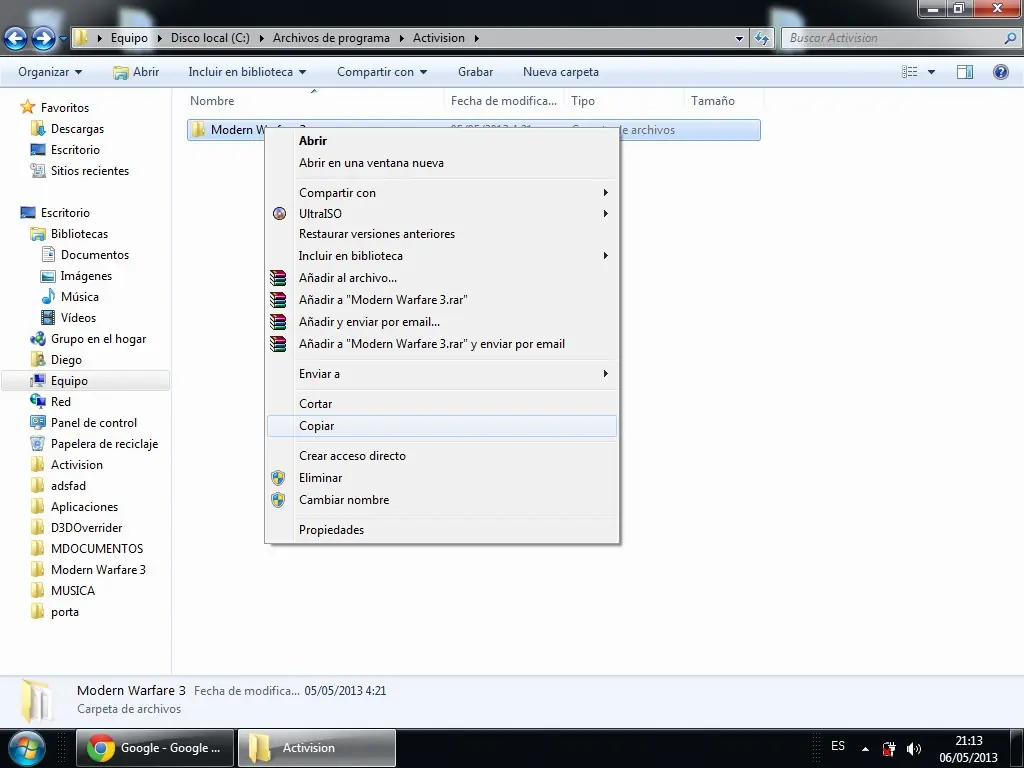Open the view options dropdown arrow

(x=931, y=72)
